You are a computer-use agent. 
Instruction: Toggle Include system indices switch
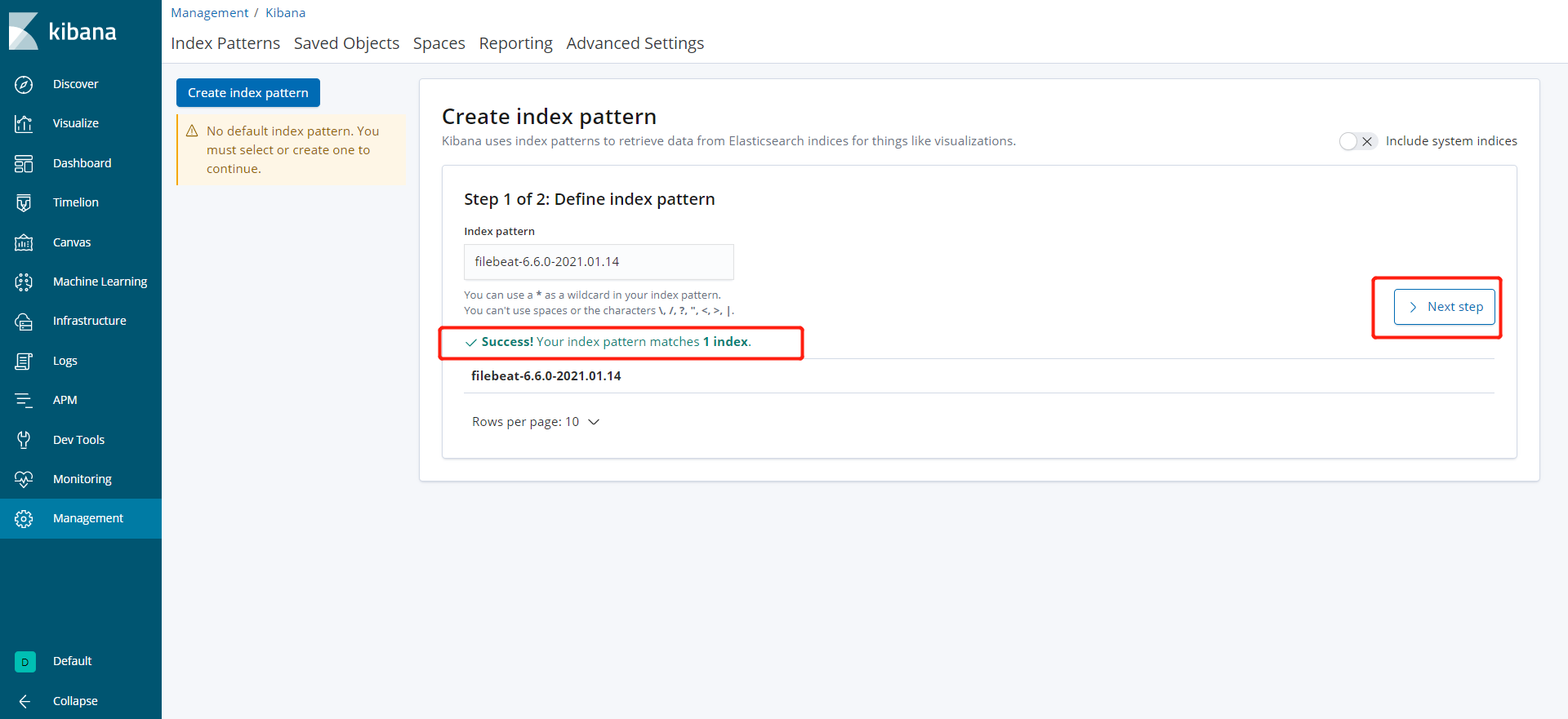(1358, 141)
